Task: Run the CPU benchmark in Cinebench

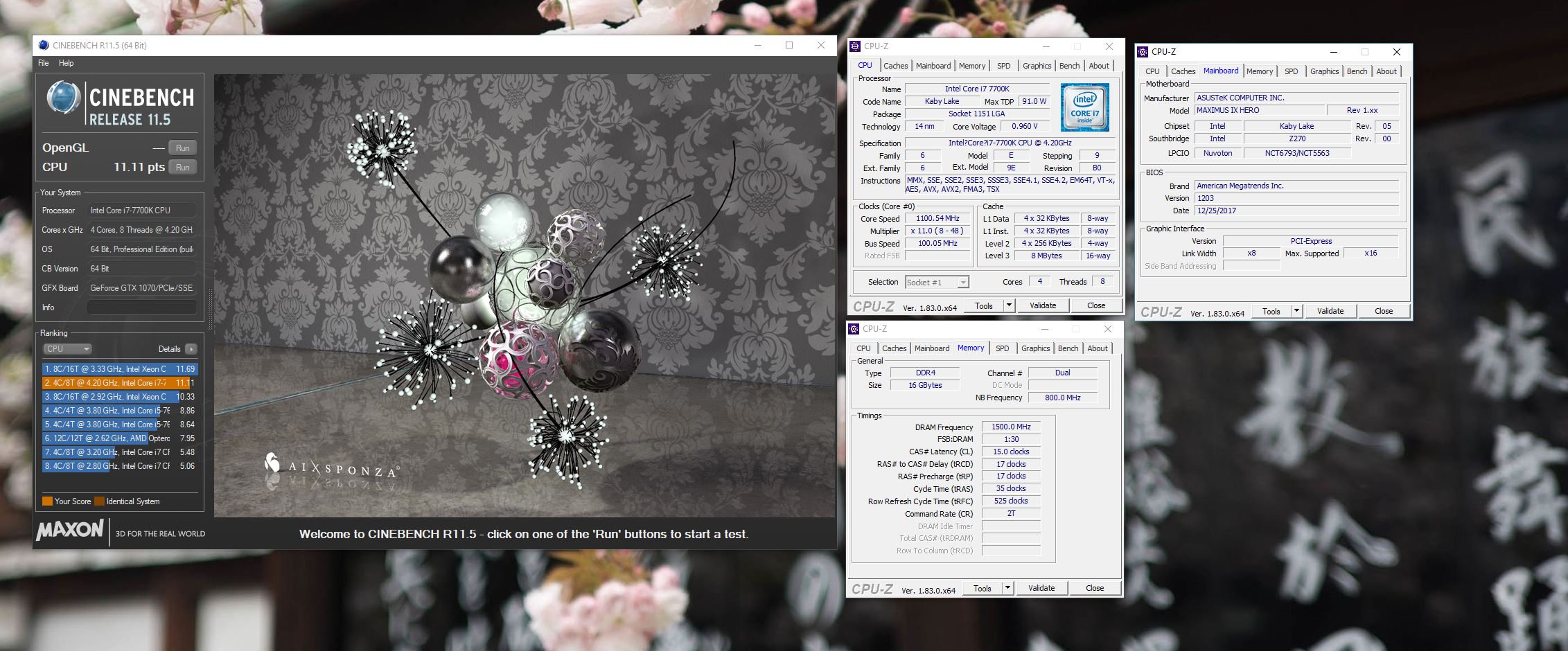Action: click(183, 167)
